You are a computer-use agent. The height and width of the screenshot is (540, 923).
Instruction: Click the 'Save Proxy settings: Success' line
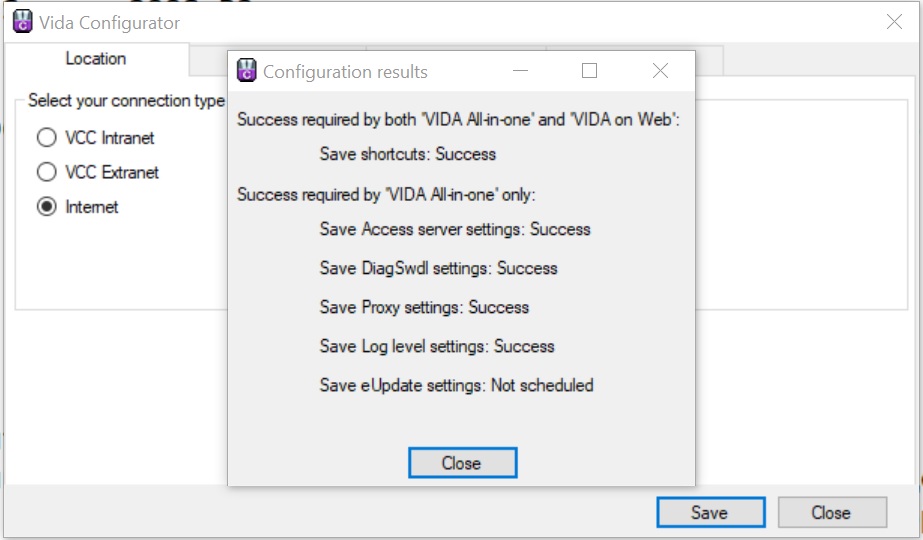[x=424, y=307]
